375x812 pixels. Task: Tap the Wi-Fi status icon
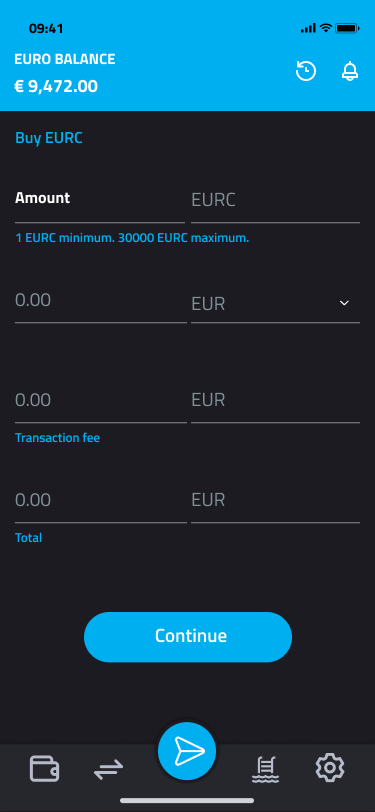(x=325, y=28)
